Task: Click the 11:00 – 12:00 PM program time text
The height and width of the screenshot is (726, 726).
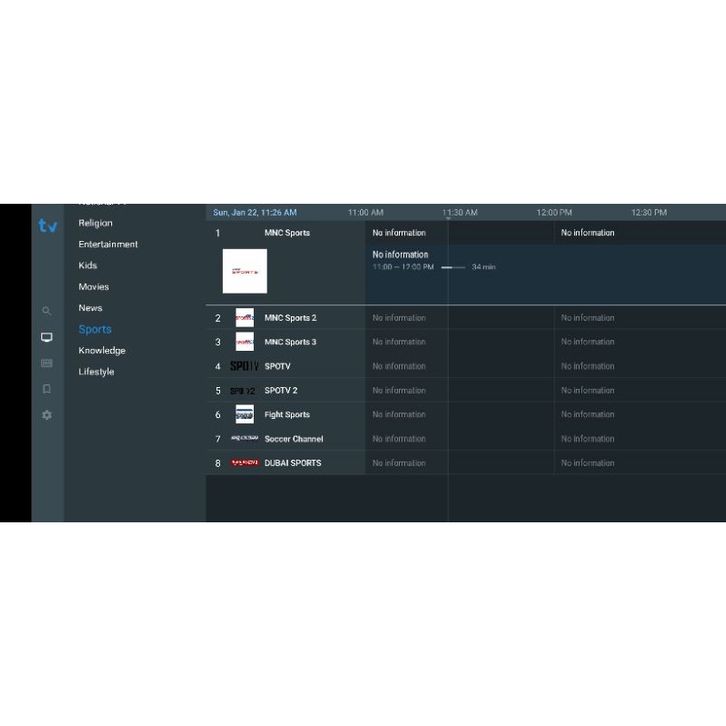Action: (403, 267)
